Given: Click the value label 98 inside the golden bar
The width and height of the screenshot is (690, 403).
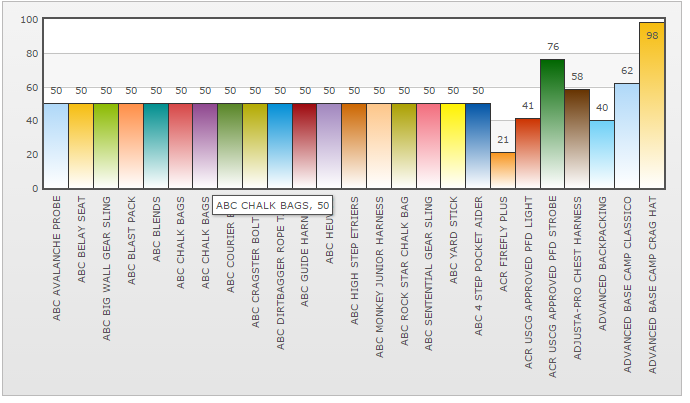Looking at the screenshot, I should (x=652, y=36).
